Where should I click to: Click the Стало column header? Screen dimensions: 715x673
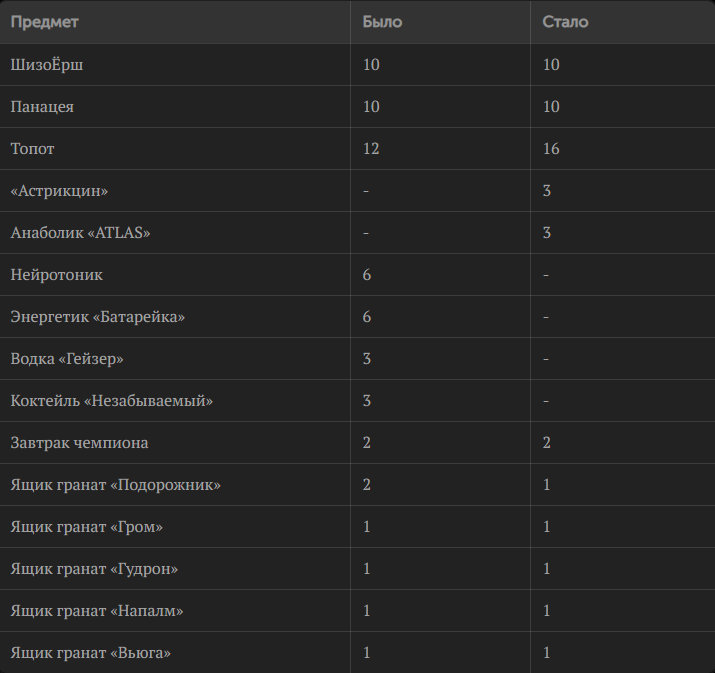coord(565,22)
